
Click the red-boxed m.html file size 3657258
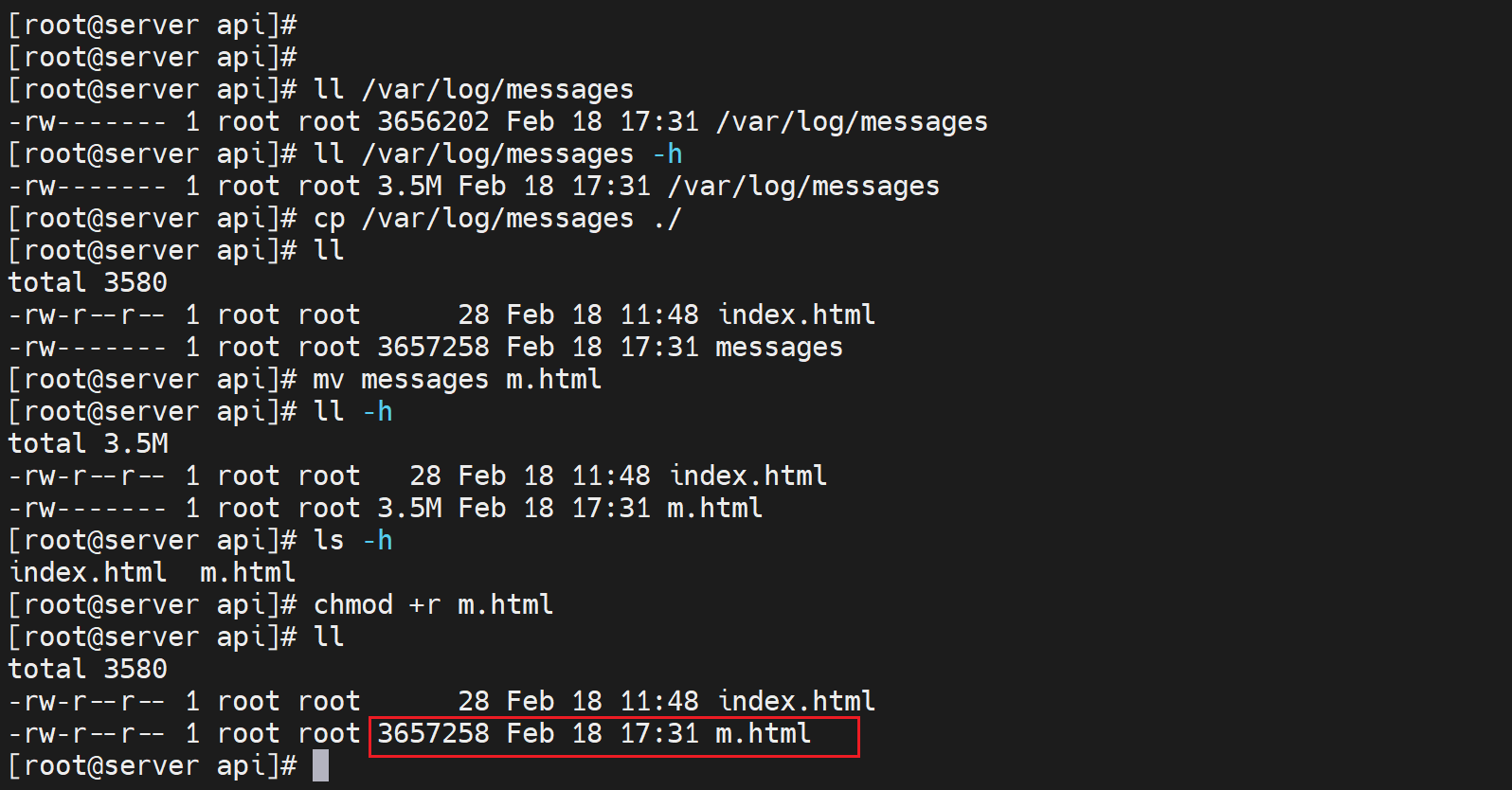pos(433,733)
